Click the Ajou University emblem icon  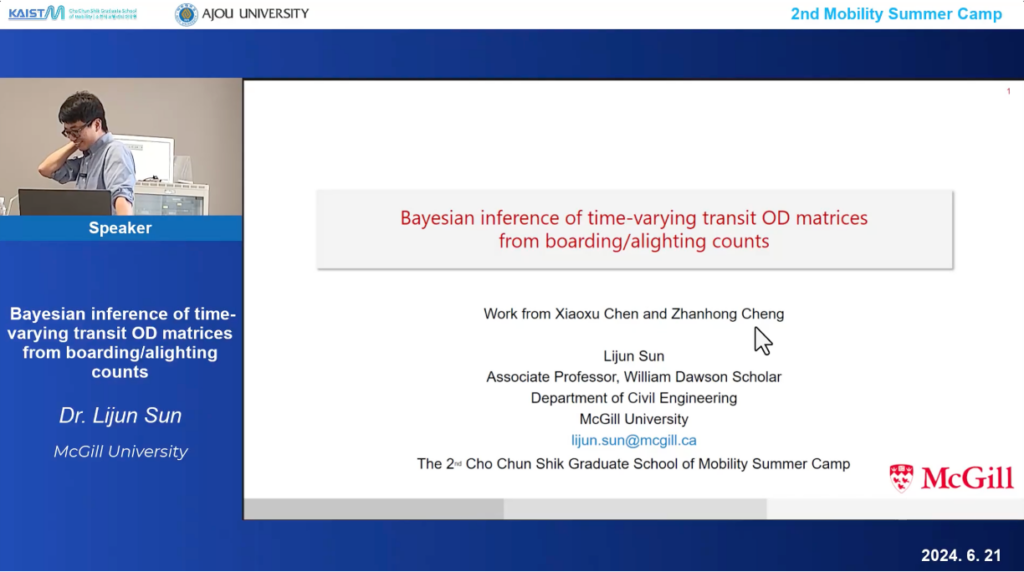click(186, 14)
